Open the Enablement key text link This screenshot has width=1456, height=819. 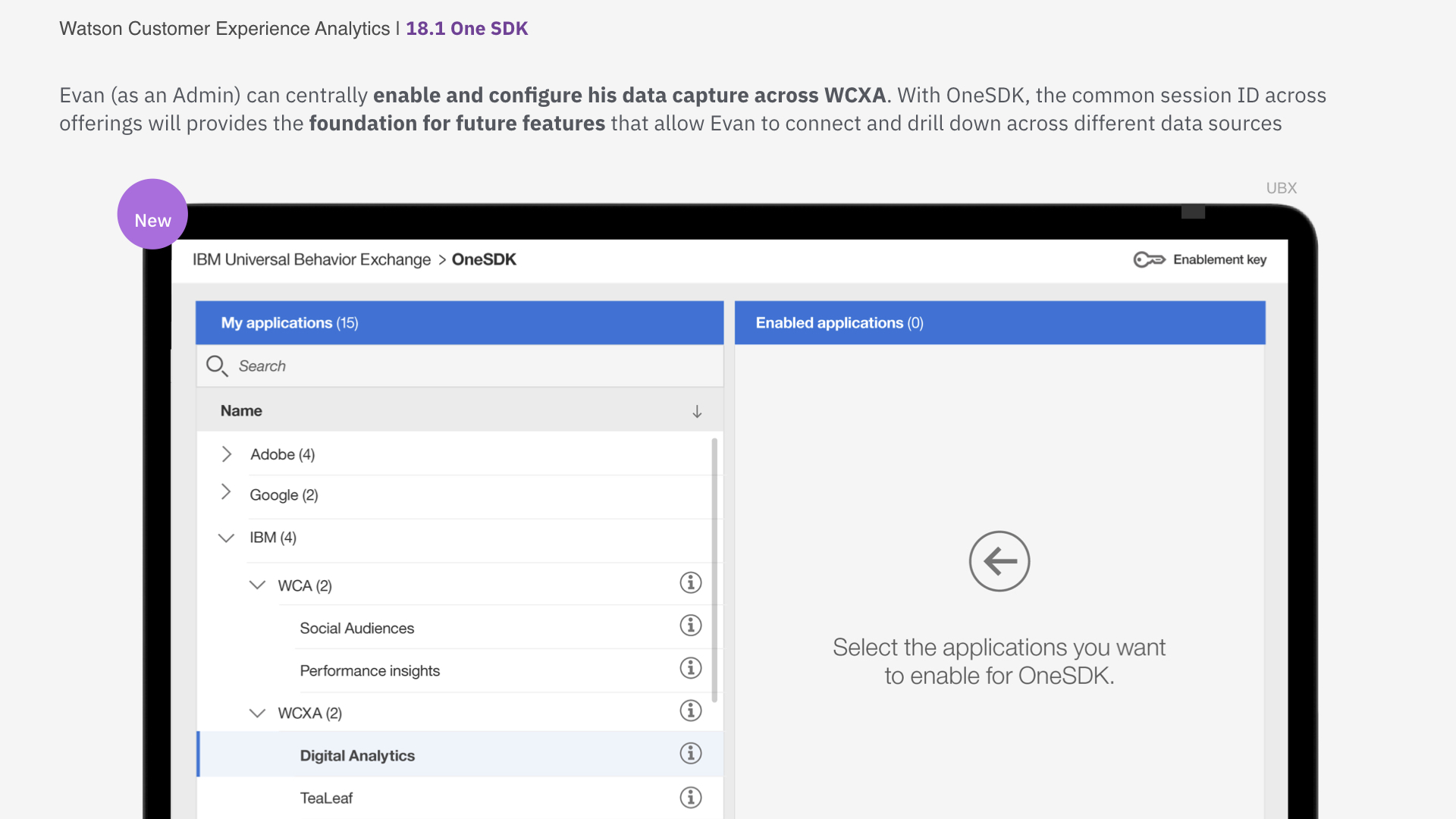coord(1219,259)
